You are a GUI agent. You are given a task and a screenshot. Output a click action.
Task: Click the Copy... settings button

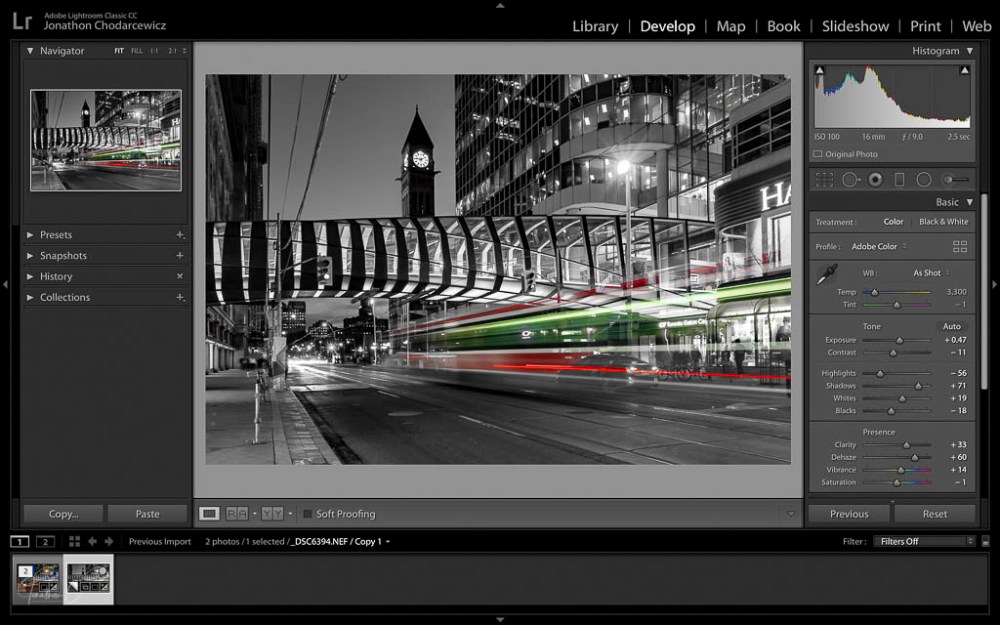64,514
